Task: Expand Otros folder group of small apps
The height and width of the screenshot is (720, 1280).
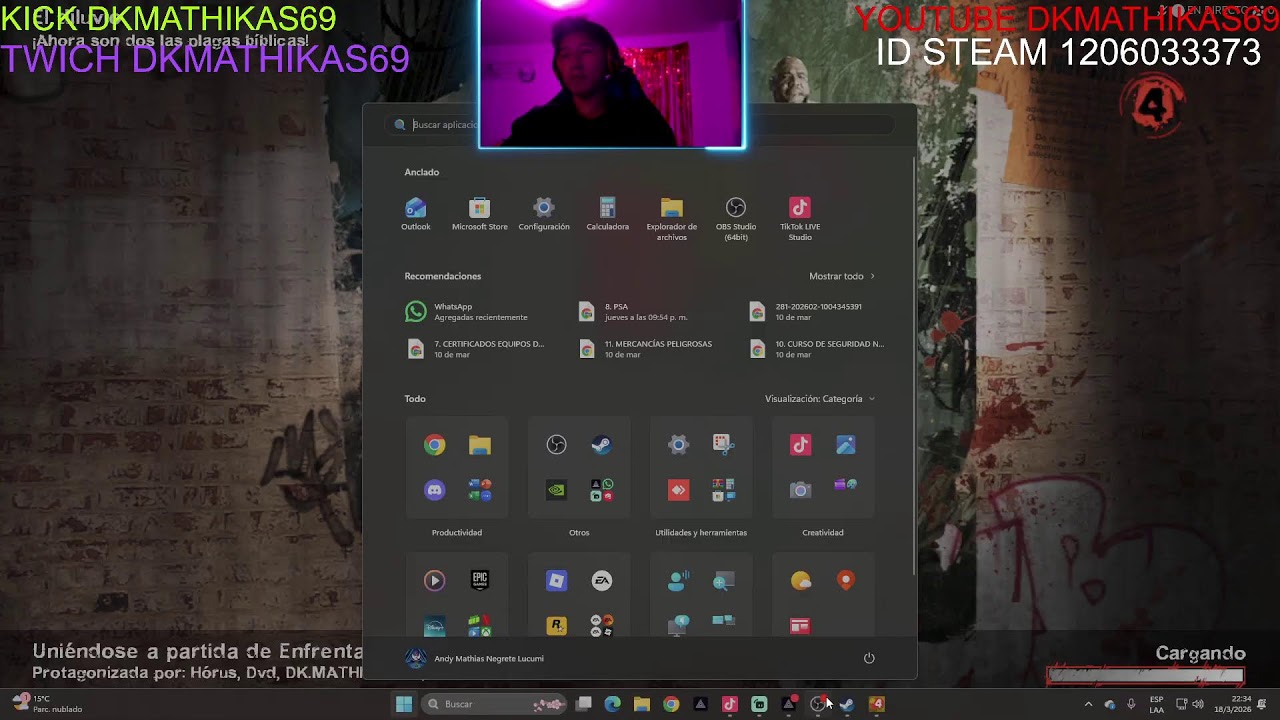Action: [x=601, y=490]
